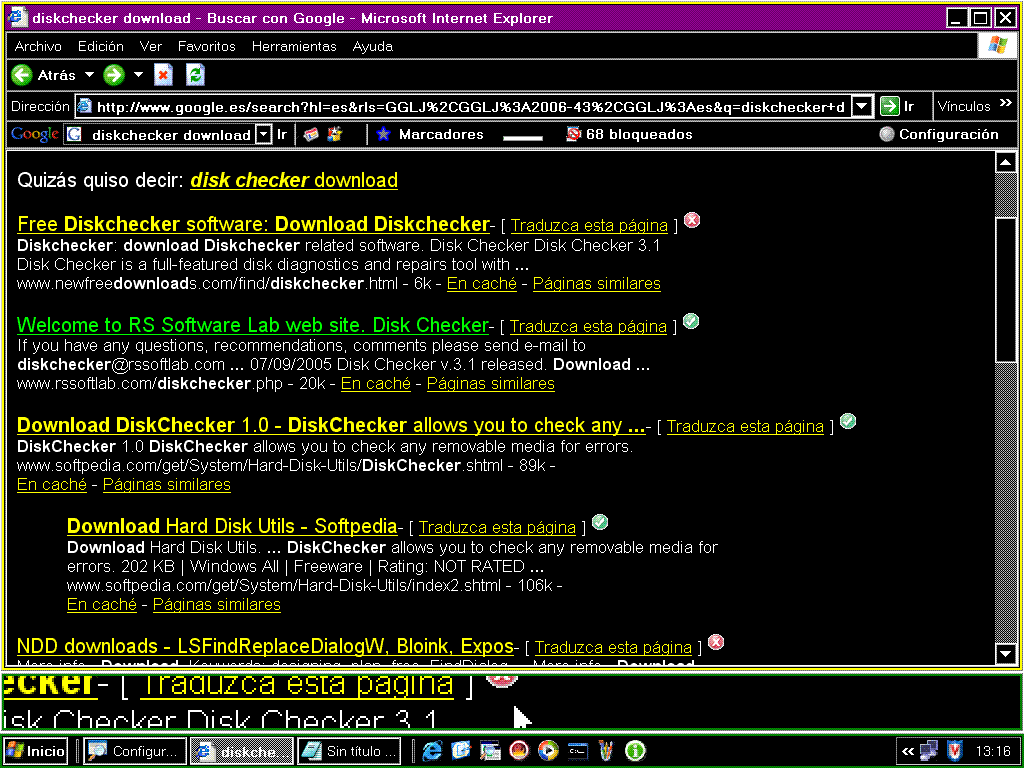Image resolution: width=1024 pixels, height=768 pixels.
Task: Click red X rating icon beside NDD downloads
Action: [716, 642]
